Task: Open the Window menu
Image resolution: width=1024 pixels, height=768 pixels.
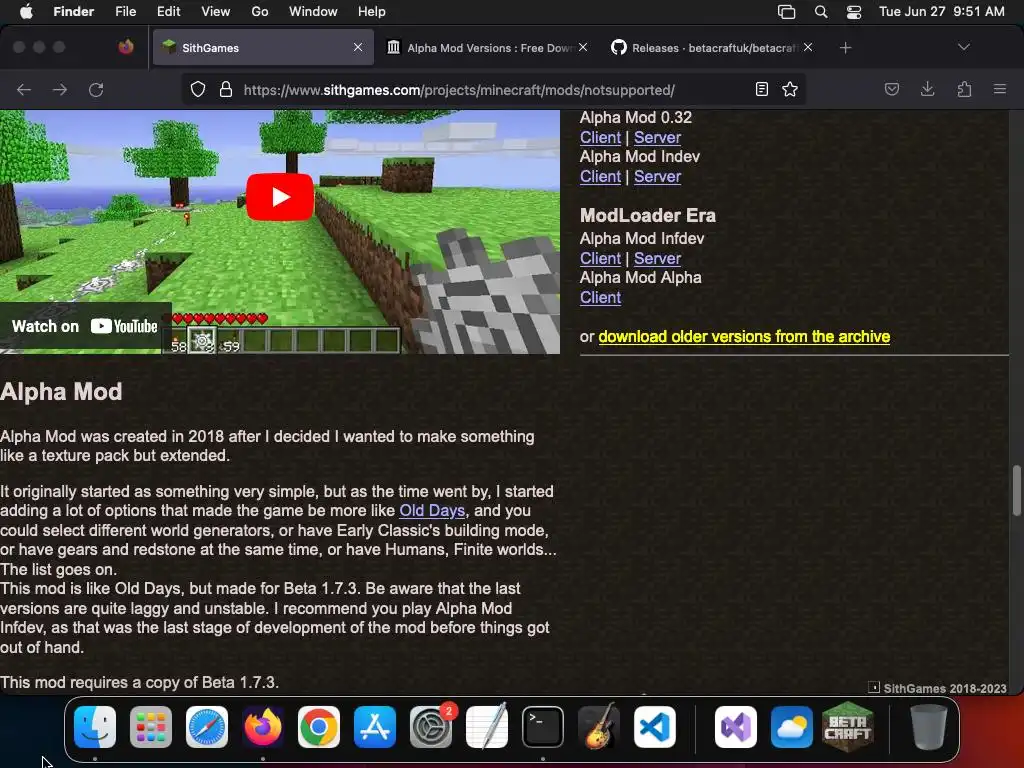Action: pos(313,12)
